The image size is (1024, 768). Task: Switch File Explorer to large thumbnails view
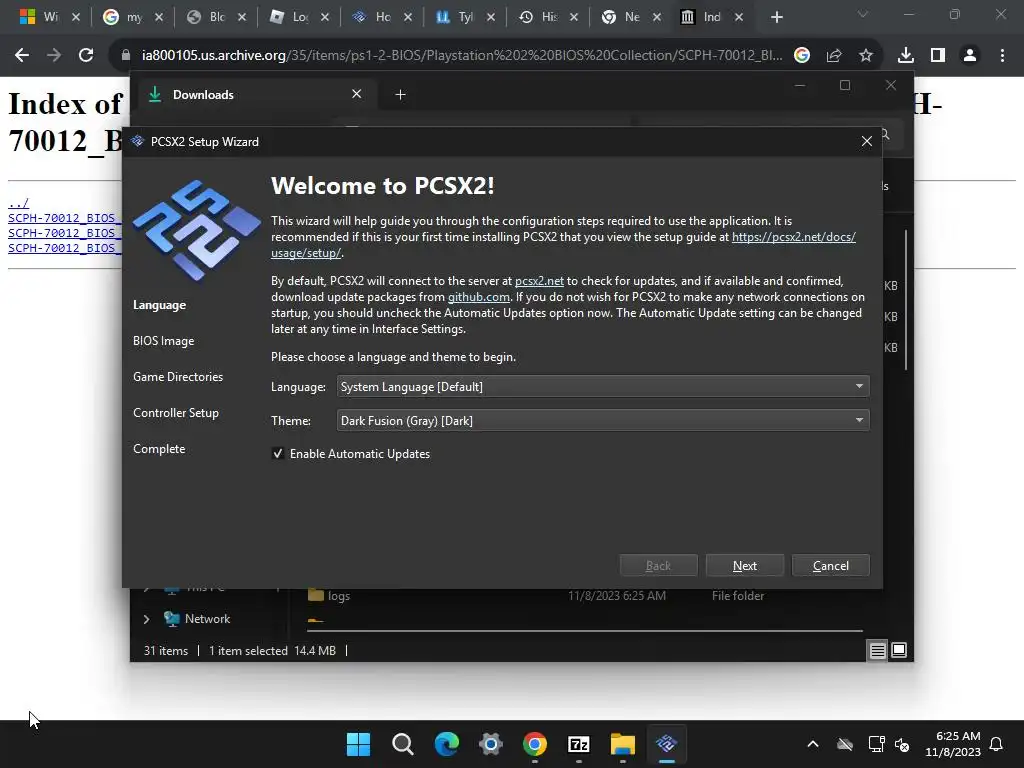point(899,650)
